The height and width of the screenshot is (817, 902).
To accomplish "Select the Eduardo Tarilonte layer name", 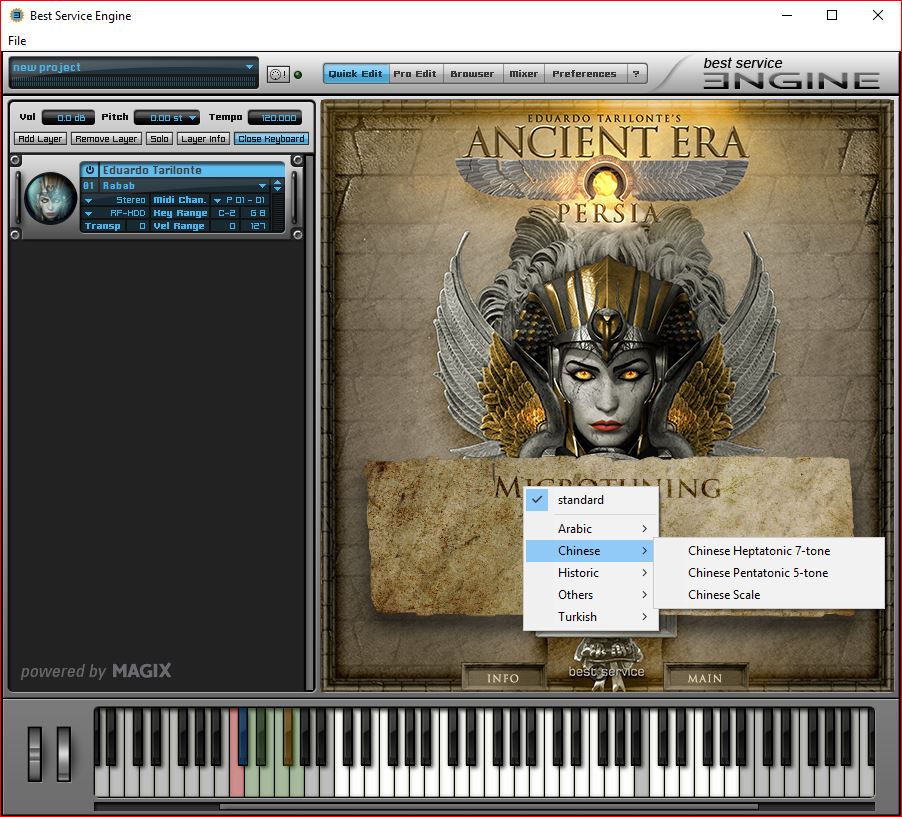I will click(x=152, y=170).
